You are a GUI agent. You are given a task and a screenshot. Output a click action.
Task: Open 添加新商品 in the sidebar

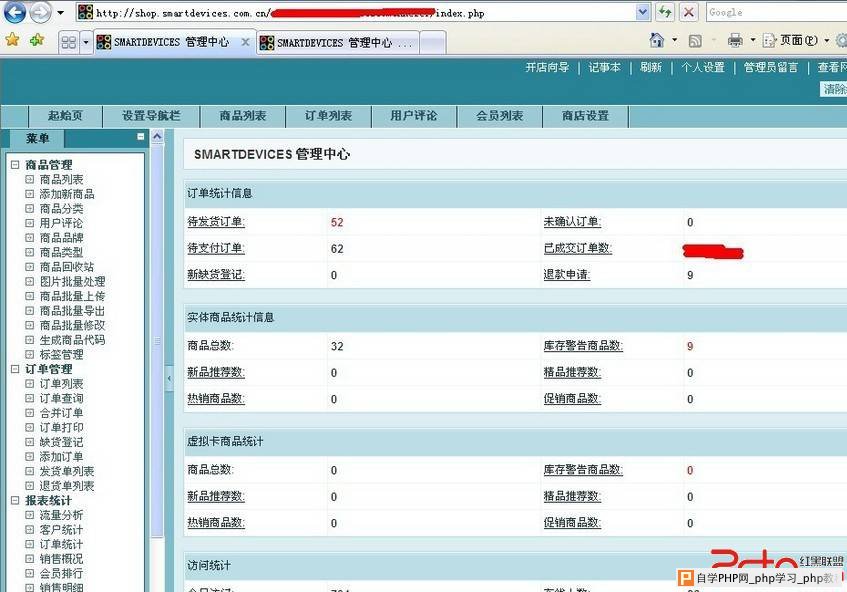67,194
